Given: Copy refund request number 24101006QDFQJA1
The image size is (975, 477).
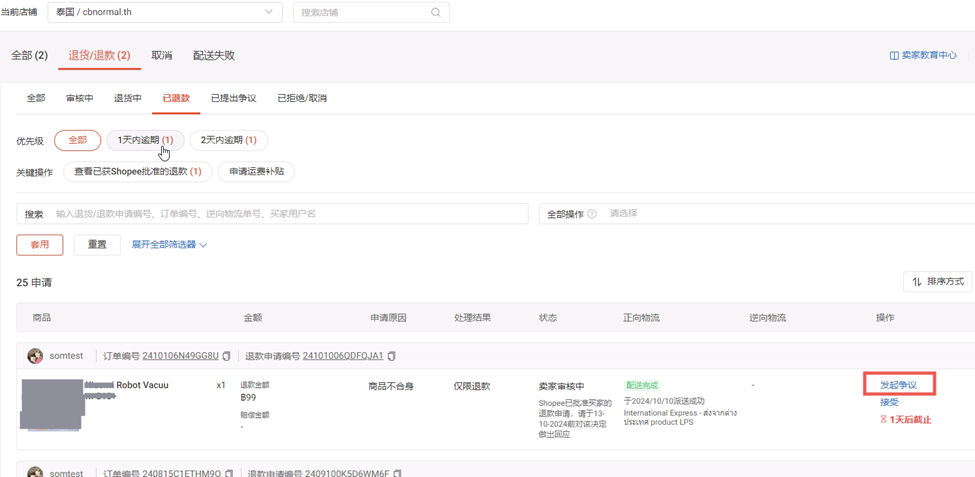Looking at the screenshot, I should (391, 356).
